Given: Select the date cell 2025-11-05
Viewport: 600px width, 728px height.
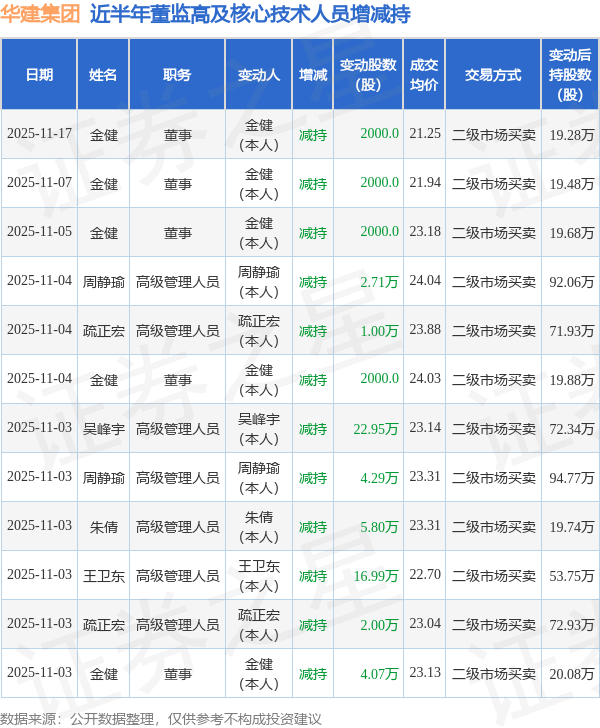Looking at the screenshot, I should click(39, 232).
